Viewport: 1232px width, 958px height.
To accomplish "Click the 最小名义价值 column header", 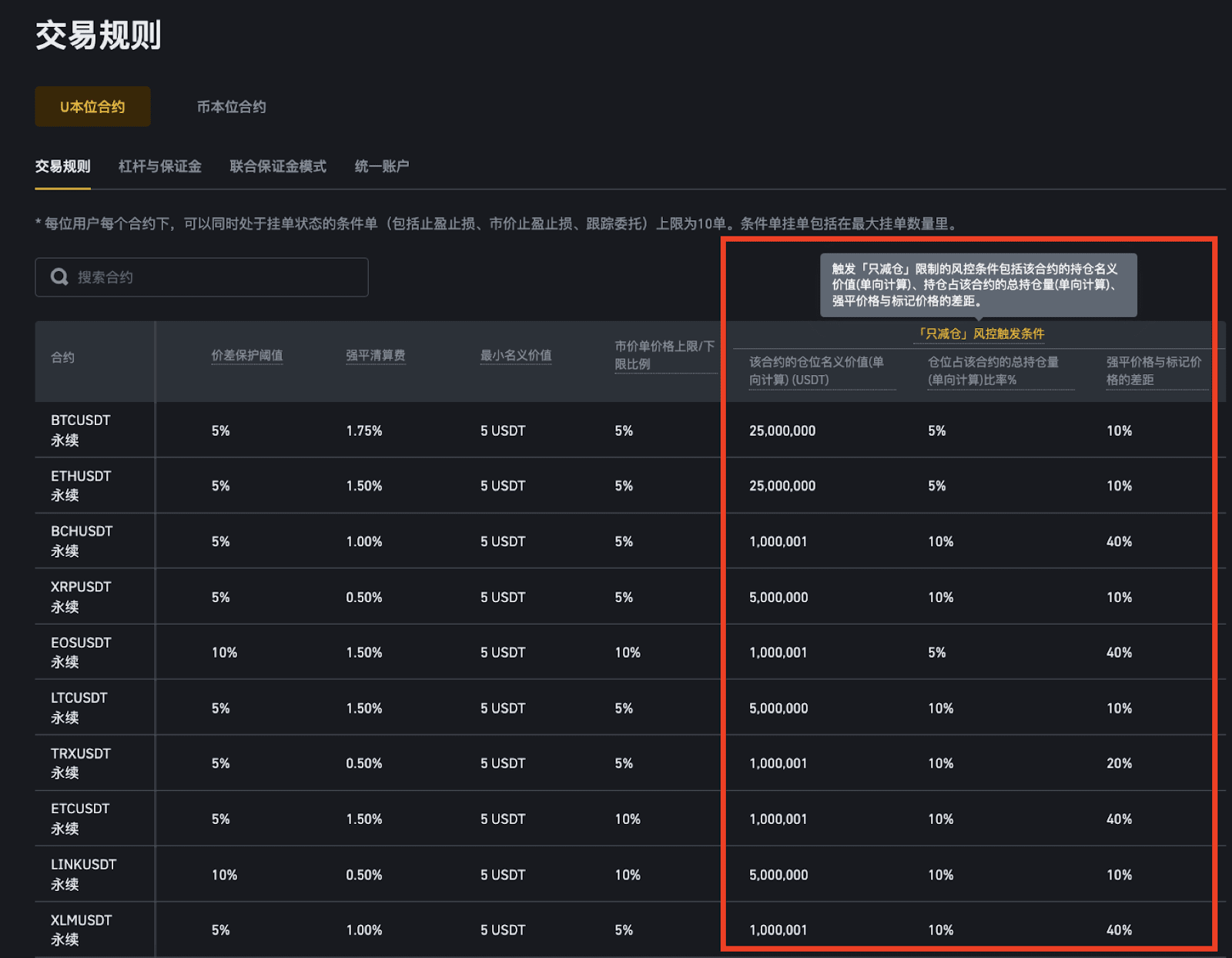I will pos(516,355).
